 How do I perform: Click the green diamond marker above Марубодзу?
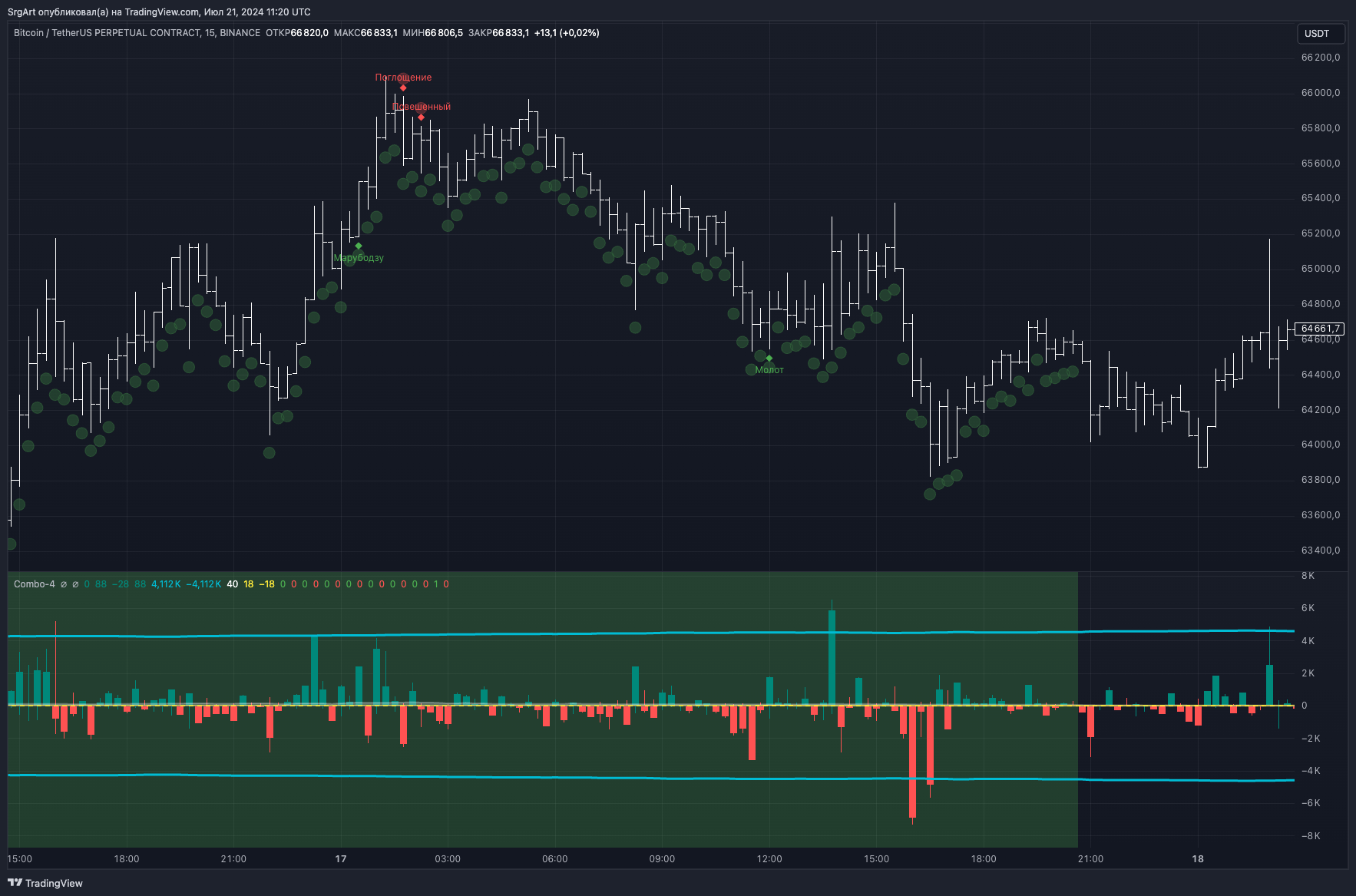tap(359, 246)
